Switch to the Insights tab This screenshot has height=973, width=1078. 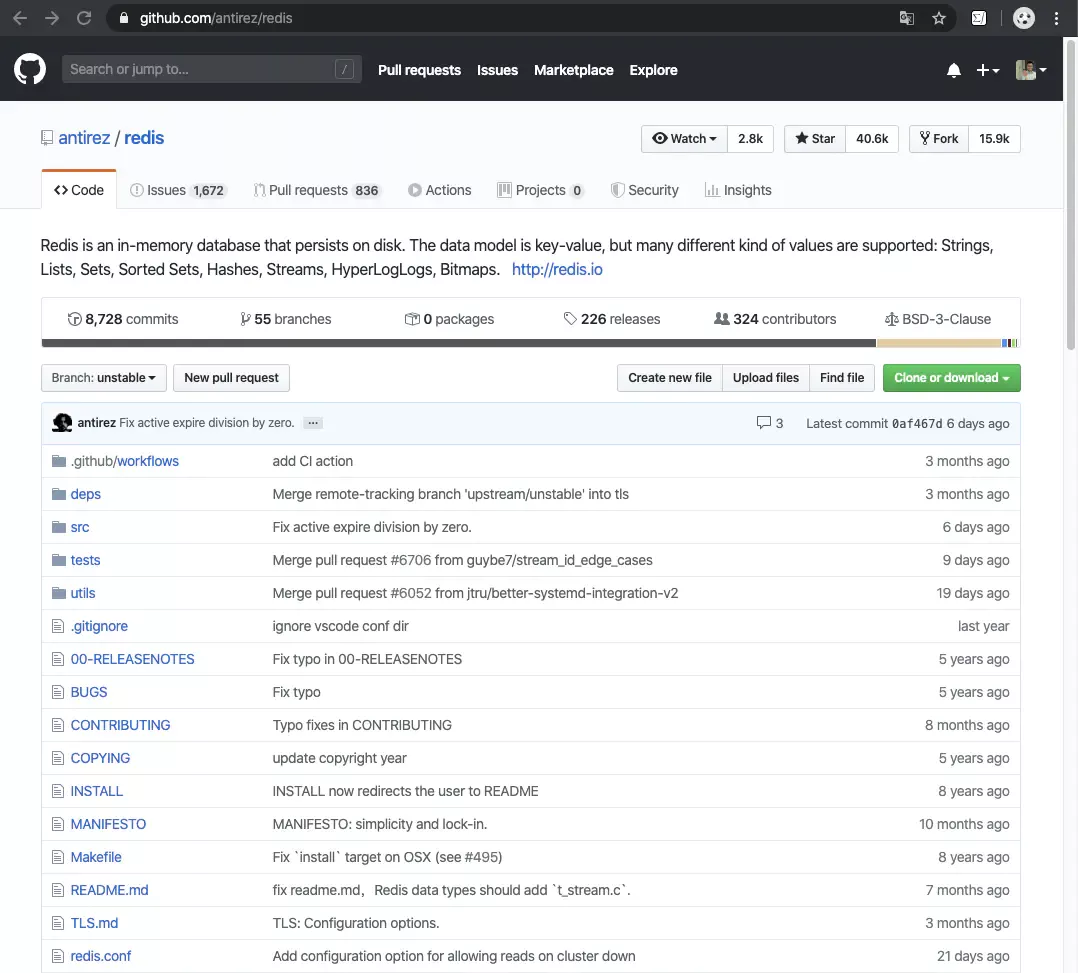738,190
